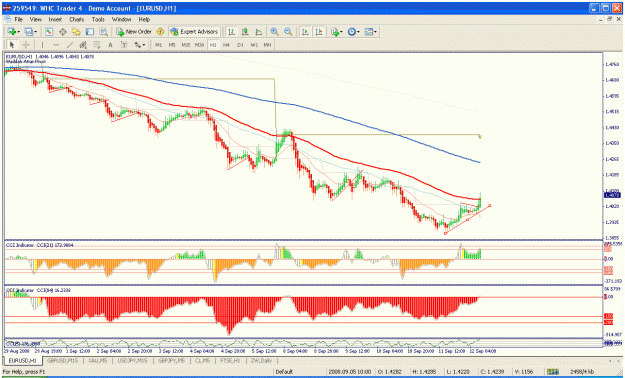Open the File menu
Viewport: 625px width, 378px height.
[x=19, y=19]
